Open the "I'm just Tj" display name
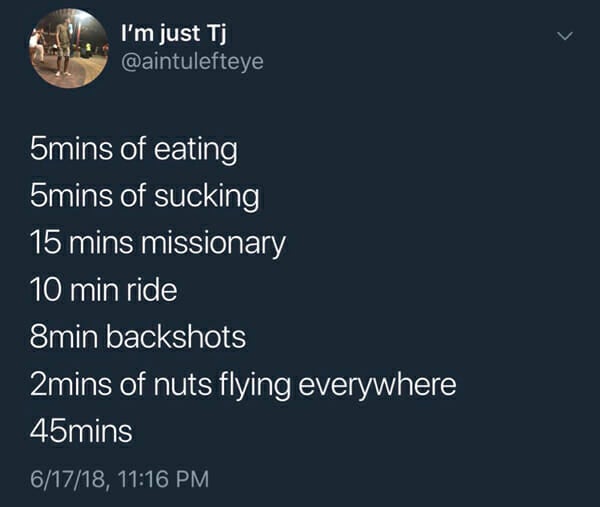The image size is (600, 507). tap(173, 34)
